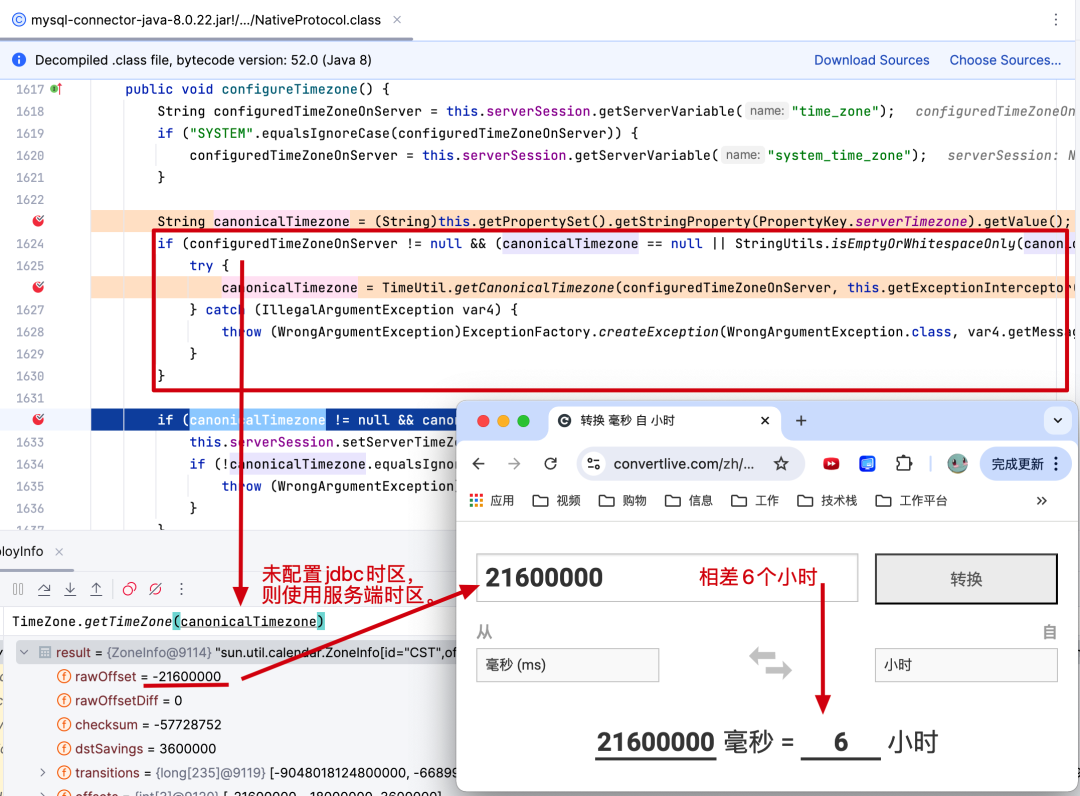Open the 应用 apps shortcut in bookmarks bar

(x=492, y=501)
